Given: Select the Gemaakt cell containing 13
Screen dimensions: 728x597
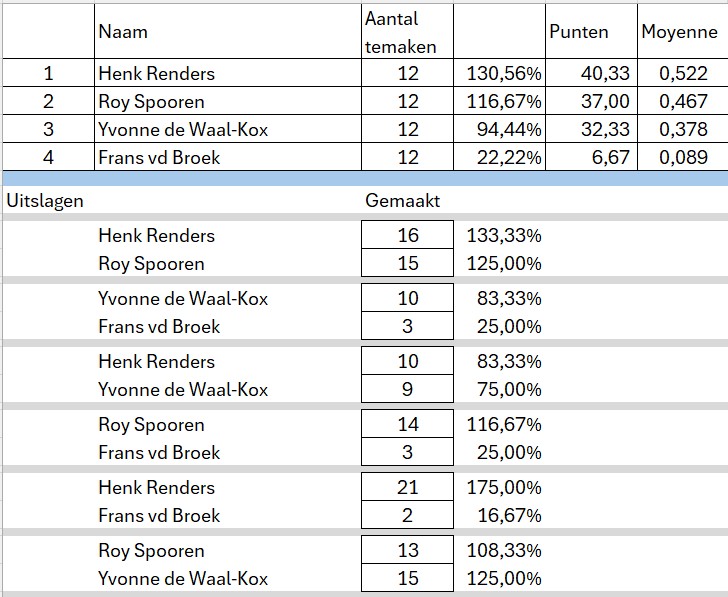Looking at the screenshot, I should point(407,550).
